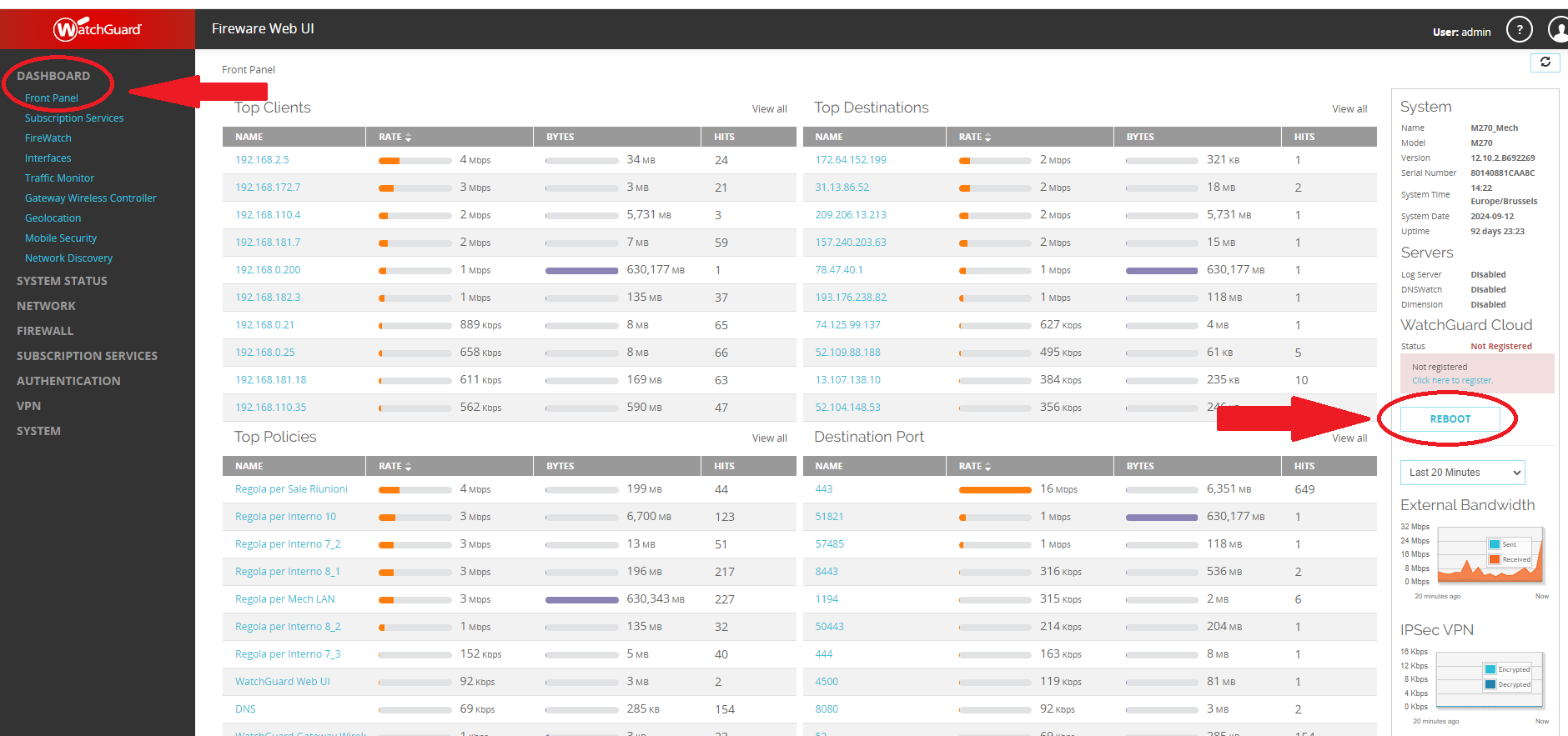Viewport: 1568px width, 736px height.
Task: Click the user account icon in header
Action: click(x=1558, y=31)
